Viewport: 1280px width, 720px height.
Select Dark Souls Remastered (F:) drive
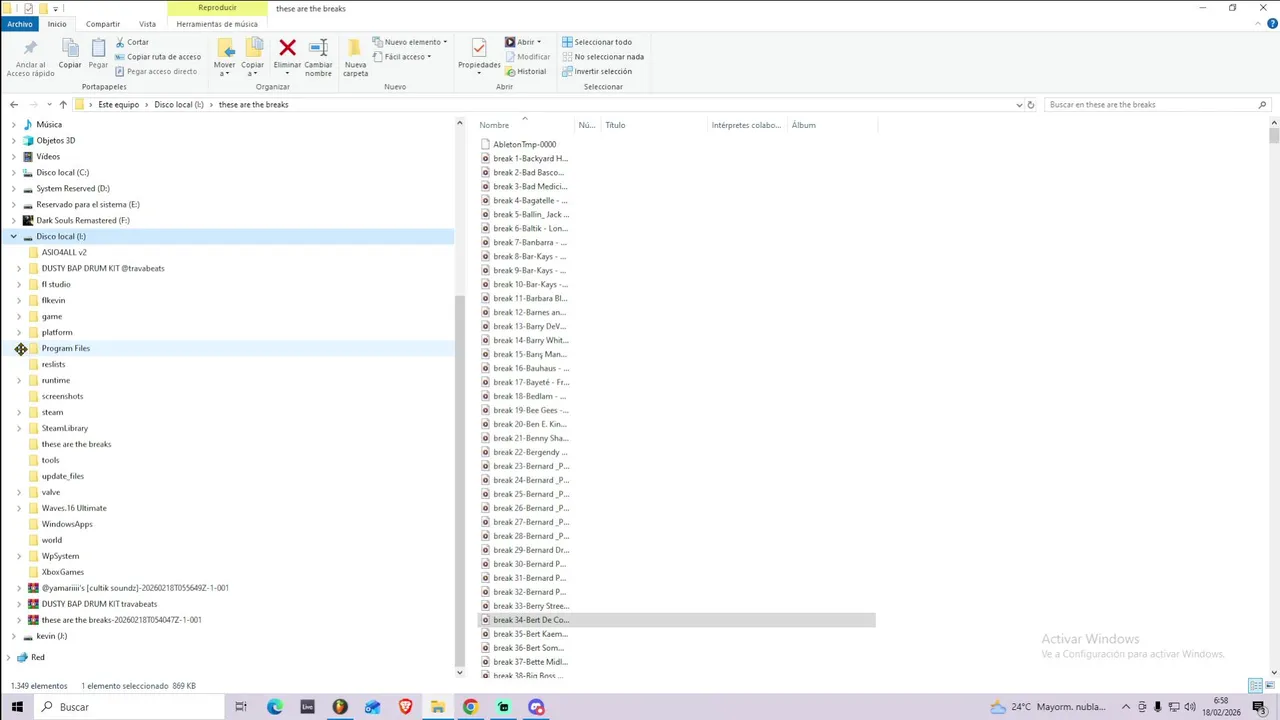(83, 220)
